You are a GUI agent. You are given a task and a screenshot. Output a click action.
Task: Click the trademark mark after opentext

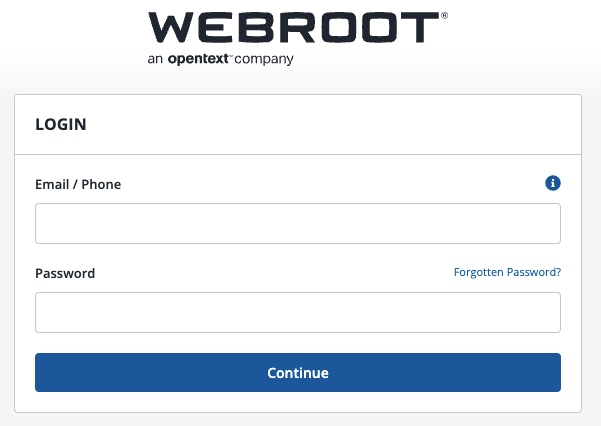pyautogui.click(x=231, y=55)
